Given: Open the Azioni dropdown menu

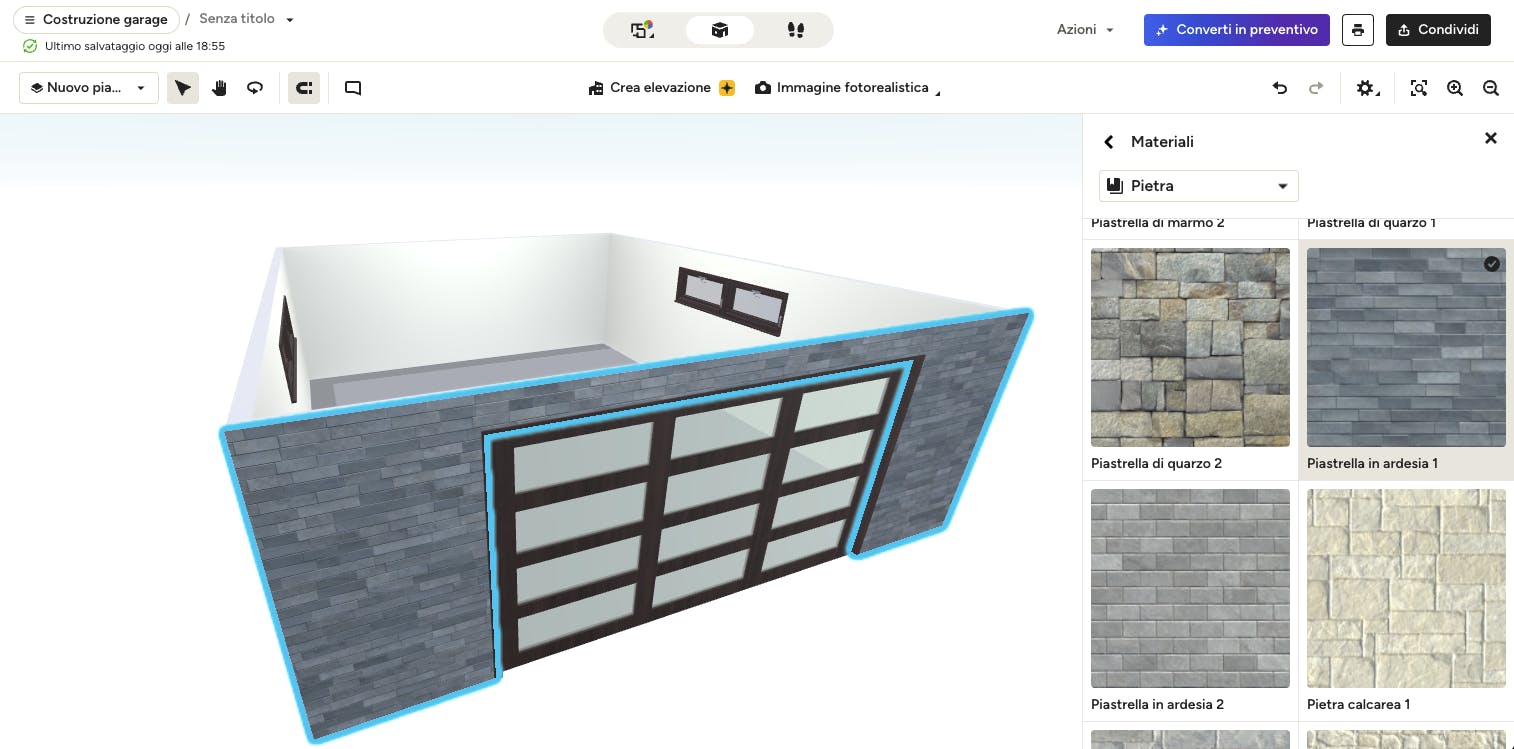Looking at the screenshot, I should 1085,30.
